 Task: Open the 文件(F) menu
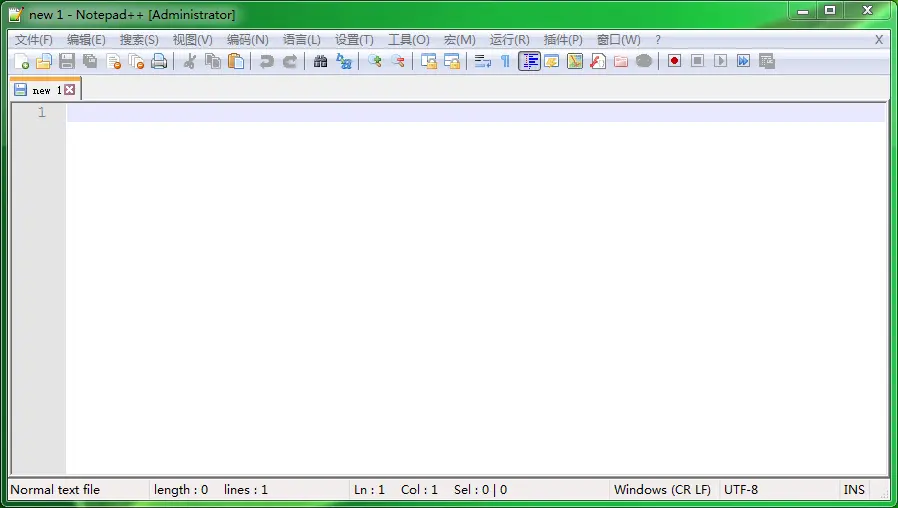pyautogui.click(x=34, y=40)
